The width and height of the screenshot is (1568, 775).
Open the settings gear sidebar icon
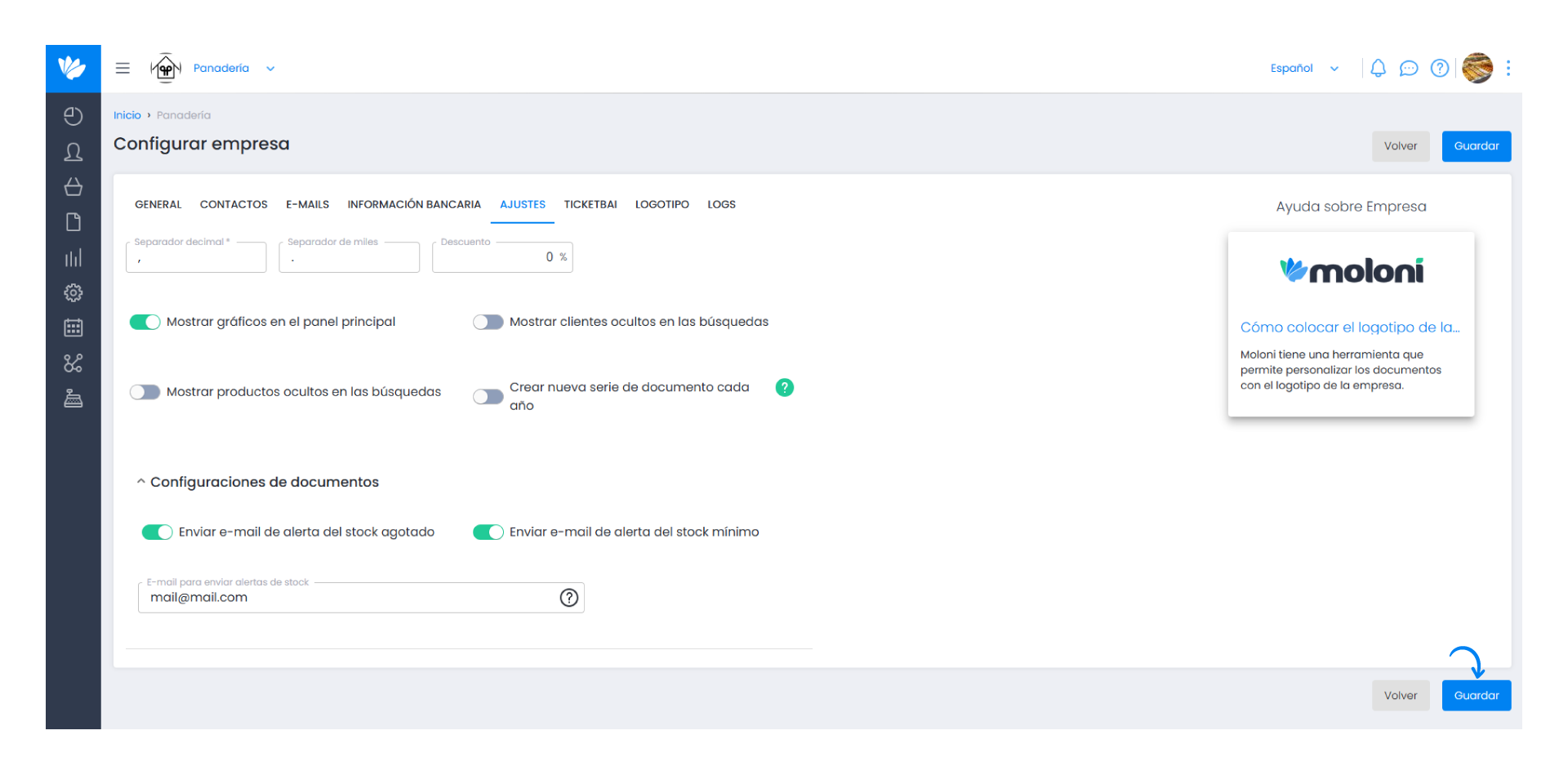click(x=73, y=293)
